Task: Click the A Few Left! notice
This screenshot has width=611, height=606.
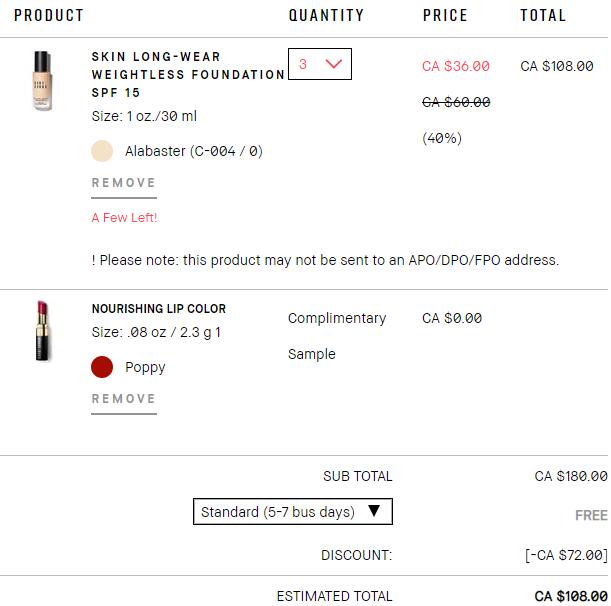Action: [124, 218]
